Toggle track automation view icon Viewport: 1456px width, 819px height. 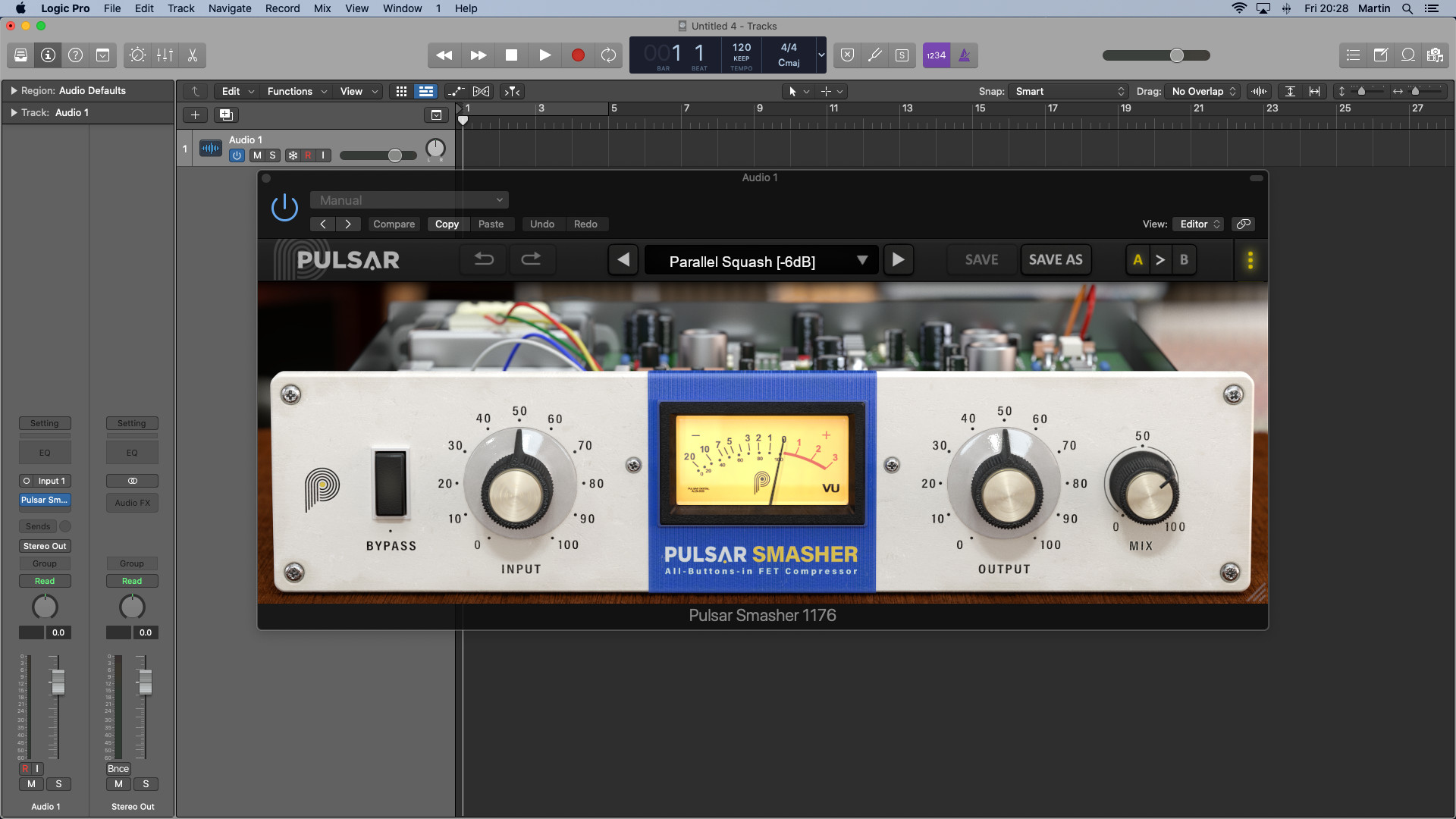point(456,91)
